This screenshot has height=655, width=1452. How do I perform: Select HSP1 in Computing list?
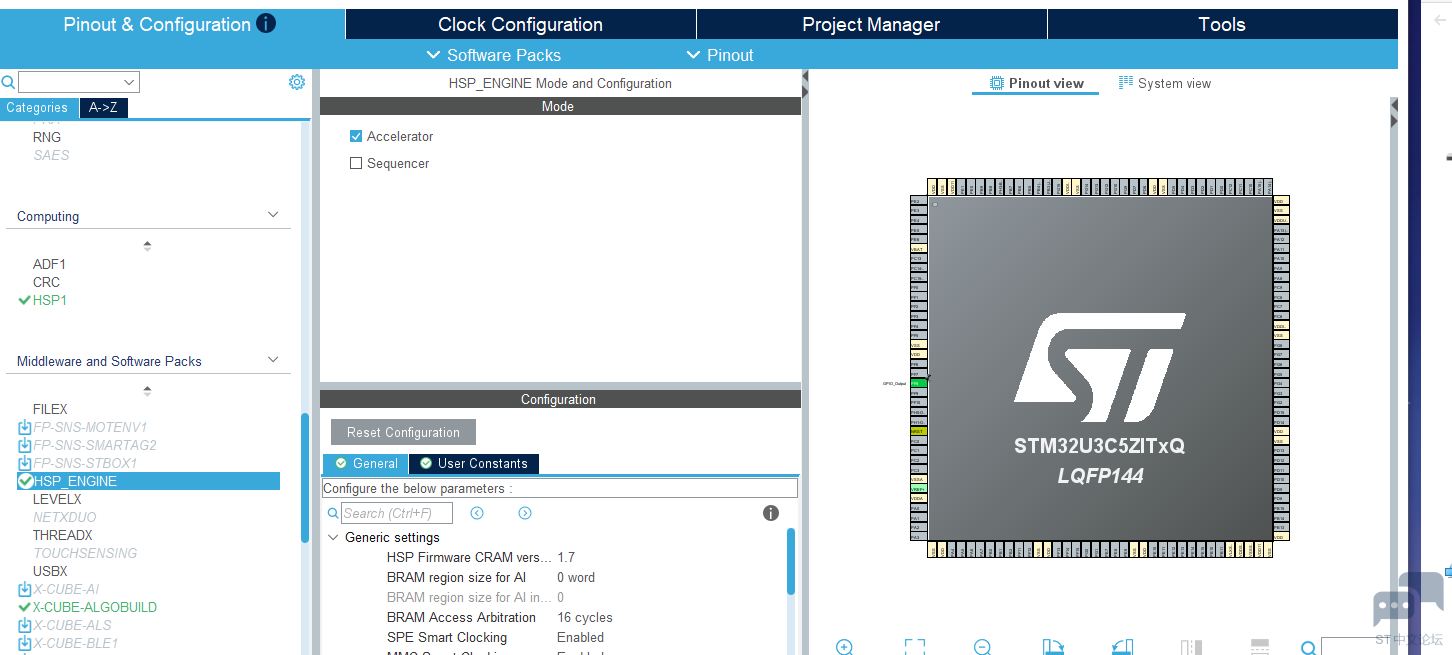tap(50, 300)
